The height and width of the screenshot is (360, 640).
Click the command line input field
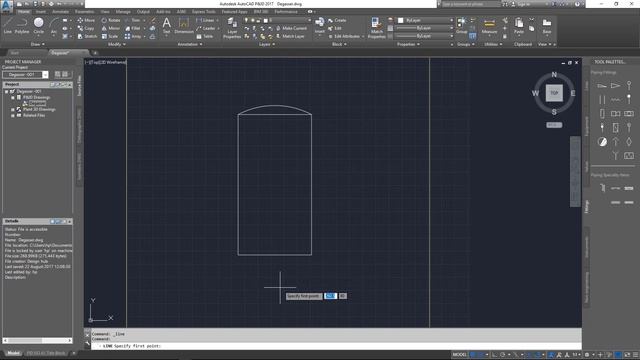pyautogui.click(x=335, y=346)
